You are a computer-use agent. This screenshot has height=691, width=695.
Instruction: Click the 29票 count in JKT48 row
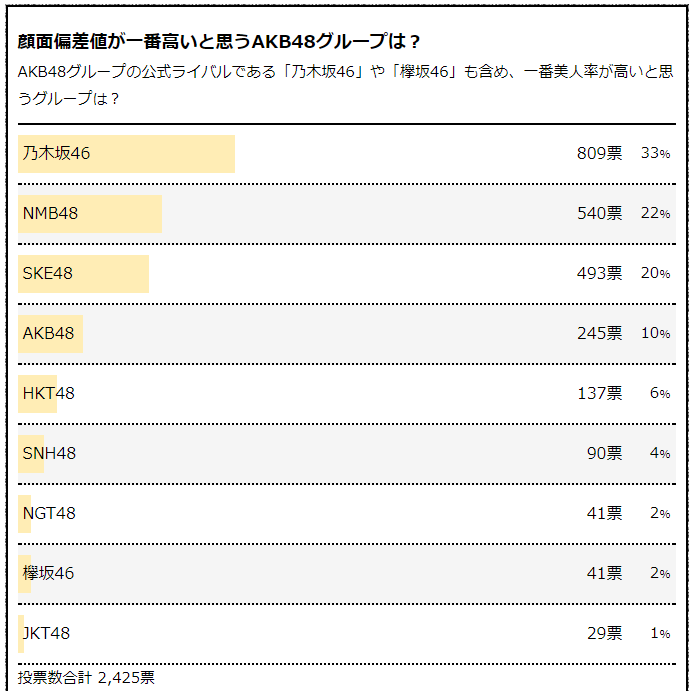604,634
